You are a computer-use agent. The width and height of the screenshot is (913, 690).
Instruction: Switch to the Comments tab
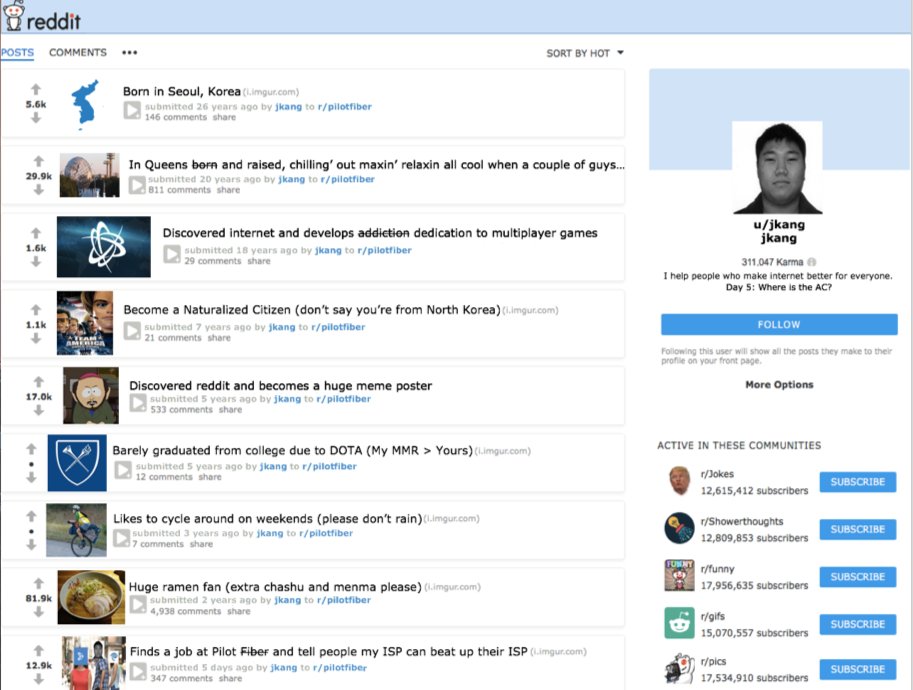[x=77, y=52]
